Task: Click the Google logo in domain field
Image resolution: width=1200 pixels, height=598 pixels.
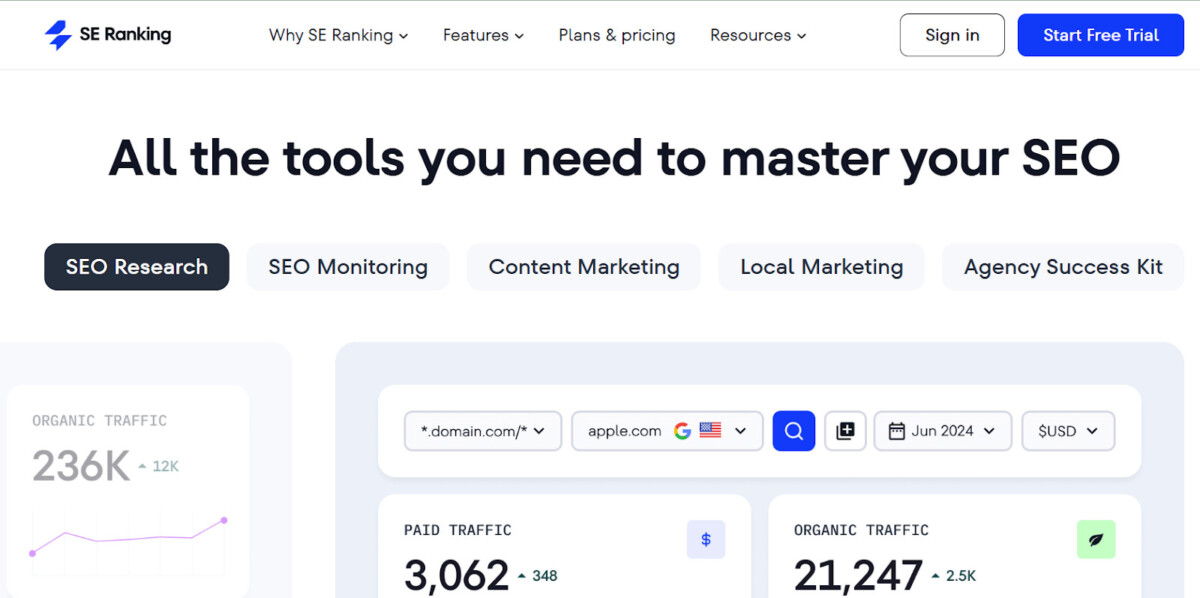Action: pyautogui.click(x=683, y=431)
